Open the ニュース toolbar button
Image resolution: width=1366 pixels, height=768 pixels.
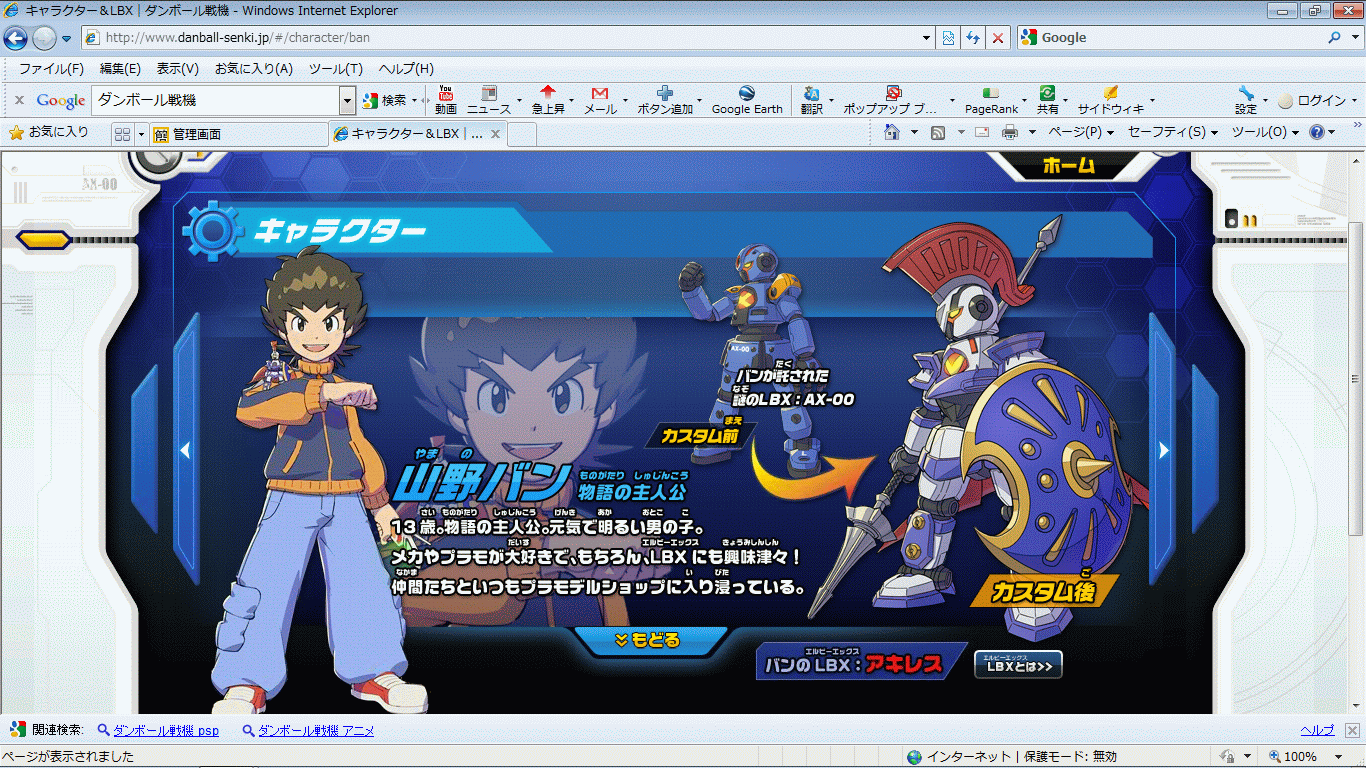489,100
